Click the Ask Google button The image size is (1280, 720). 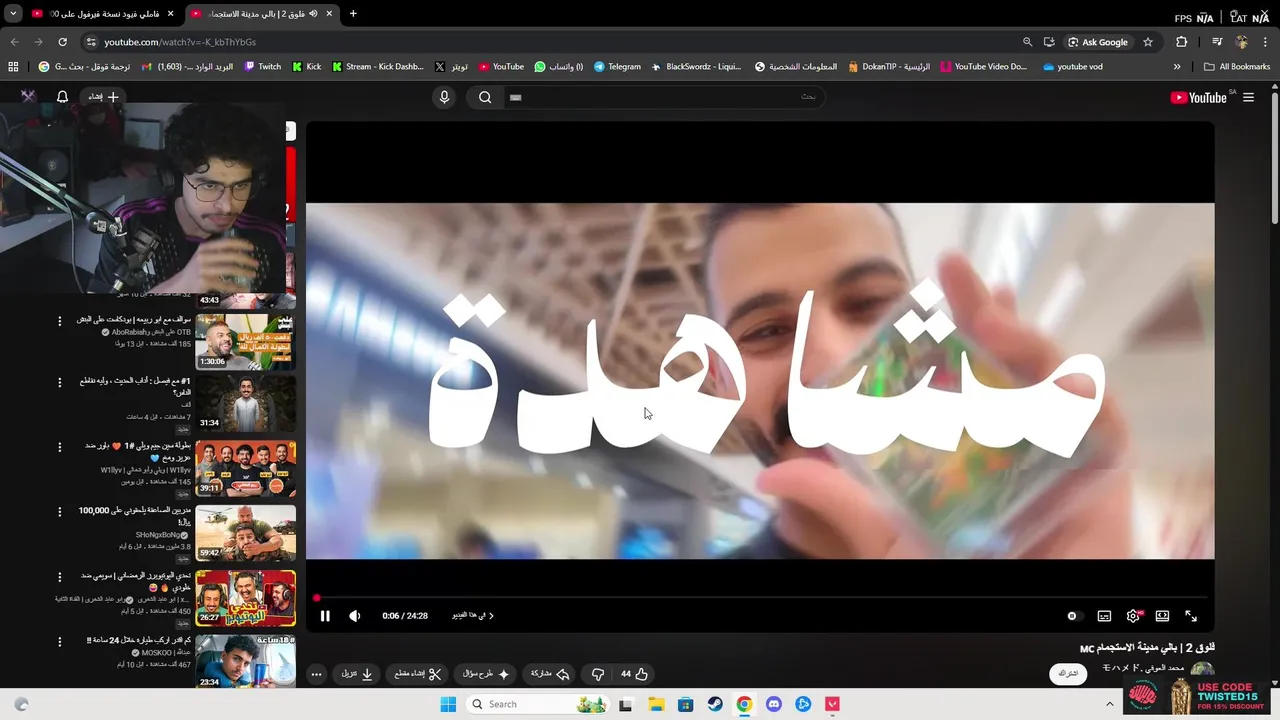pos(1097,42)
